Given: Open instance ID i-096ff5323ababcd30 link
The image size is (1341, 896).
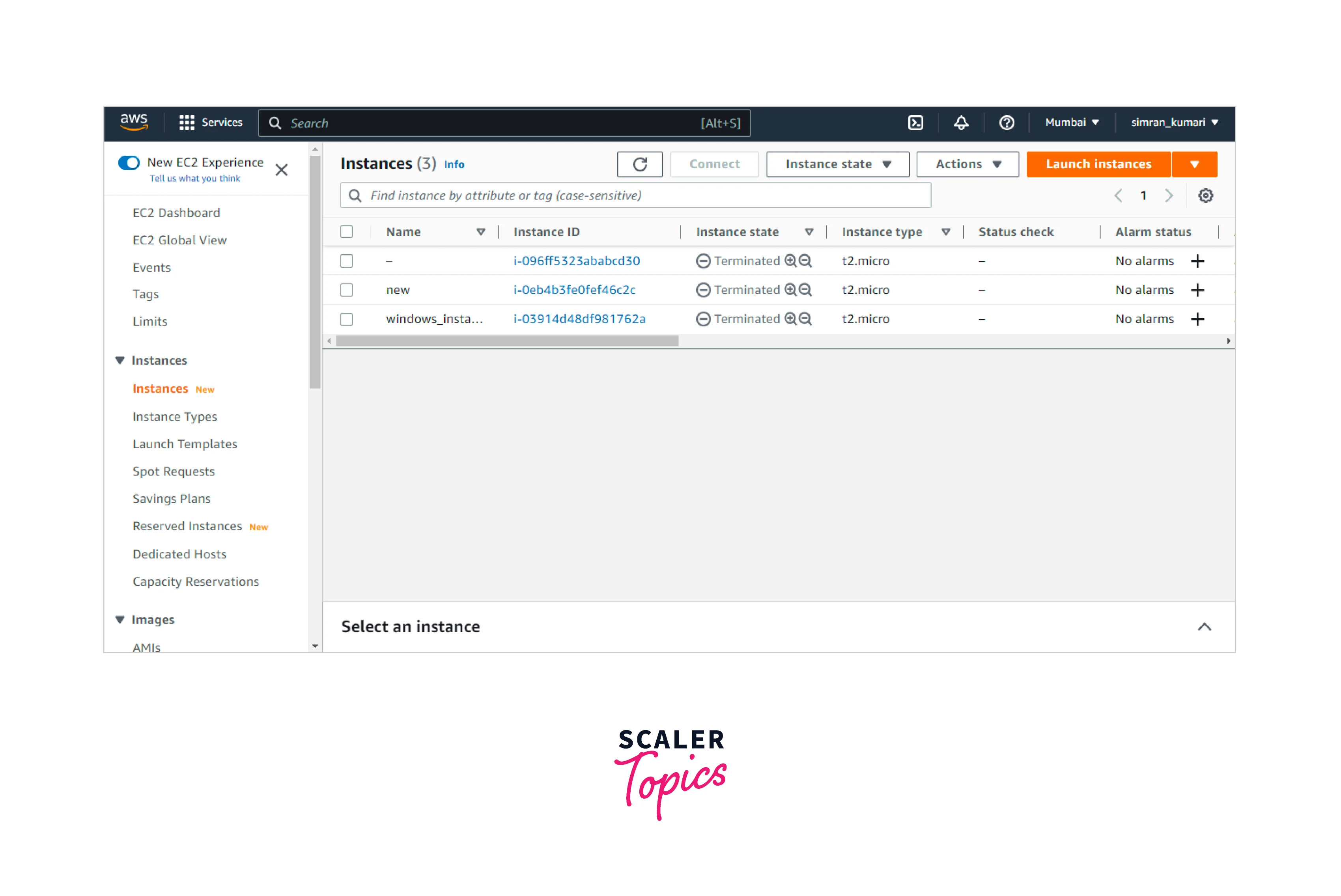Looking at the screenshot, I should click(x=576, y=261).
